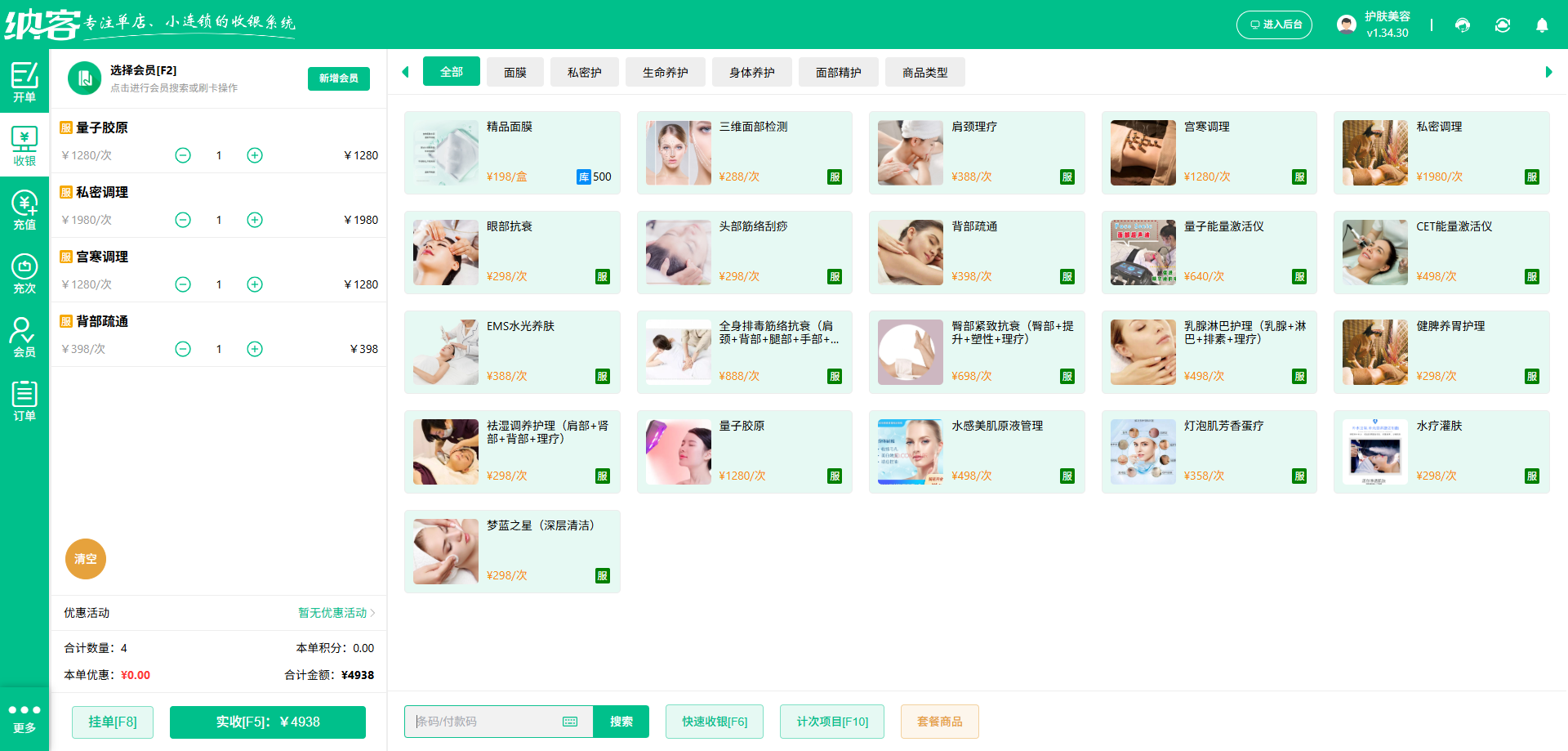Click the 新增会员 add member button
Screen dimensions: 1568x751
pyautogui.click(x=338, y=78)
